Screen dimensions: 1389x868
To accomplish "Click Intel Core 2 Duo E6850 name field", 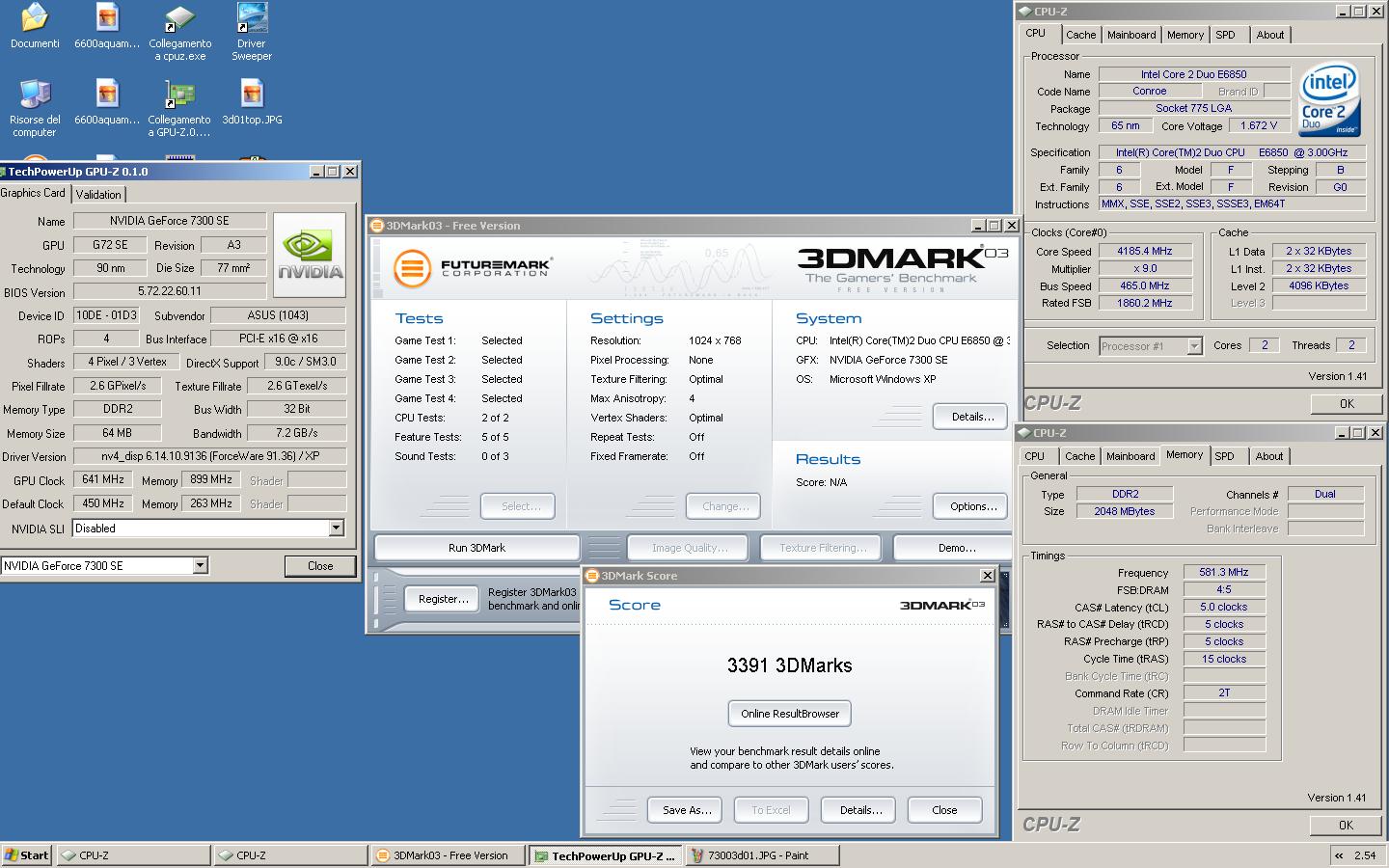I will click(x=1194, y=74).
